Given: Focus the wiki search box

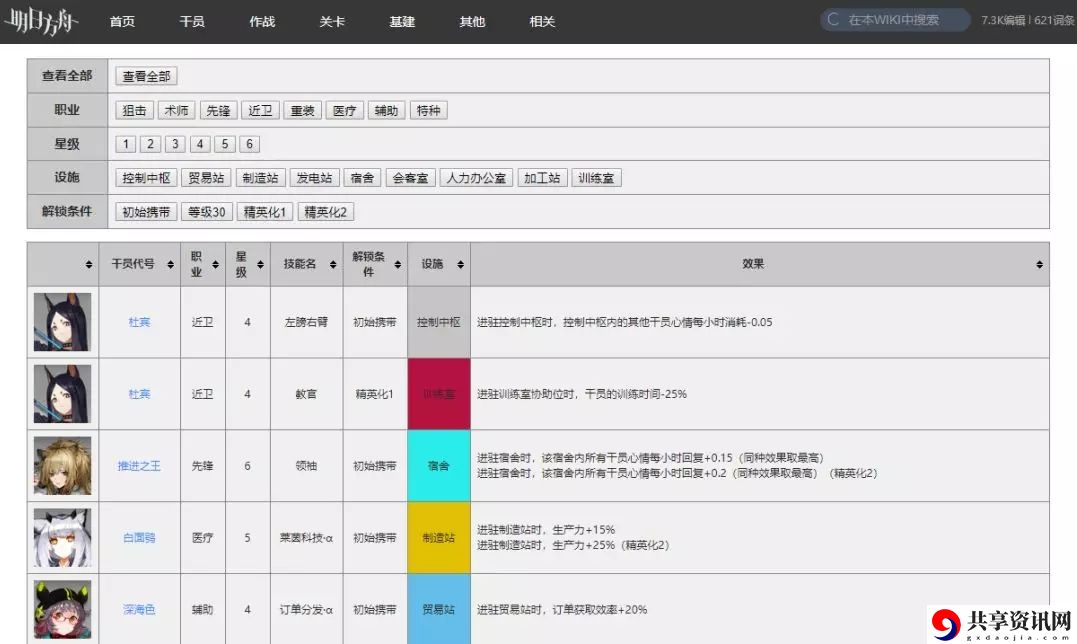Looking at the screenshot, I should (895, 20).
